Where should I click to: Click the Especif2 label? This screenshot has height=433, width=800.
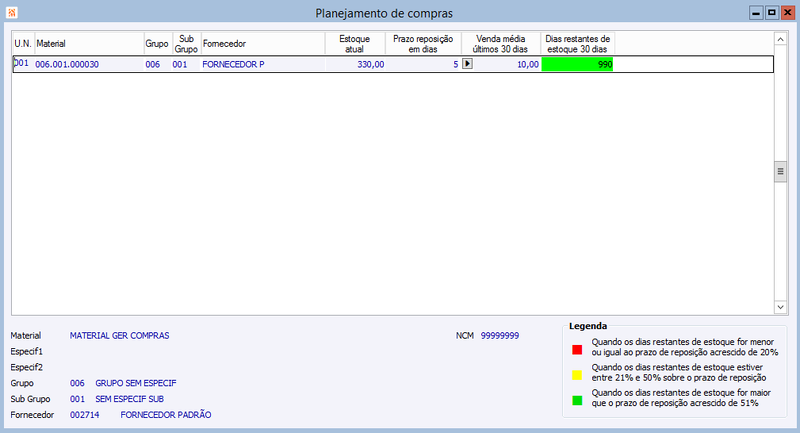point(27,367)
